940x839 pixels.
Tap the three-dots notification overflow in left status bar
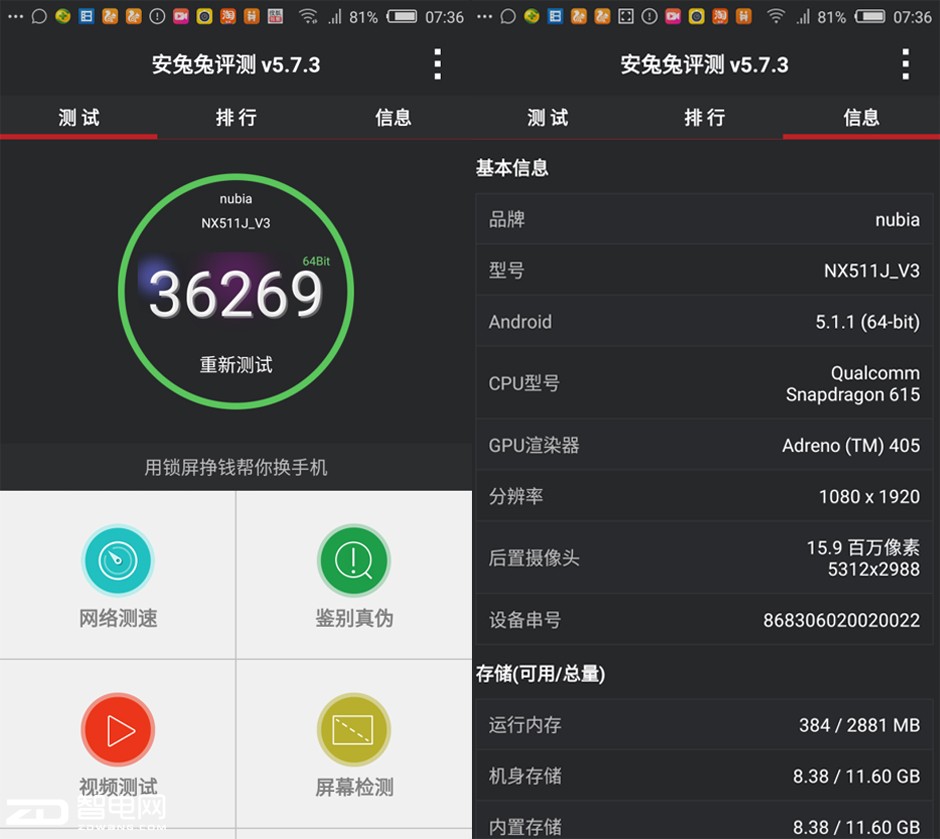point(15,16)
